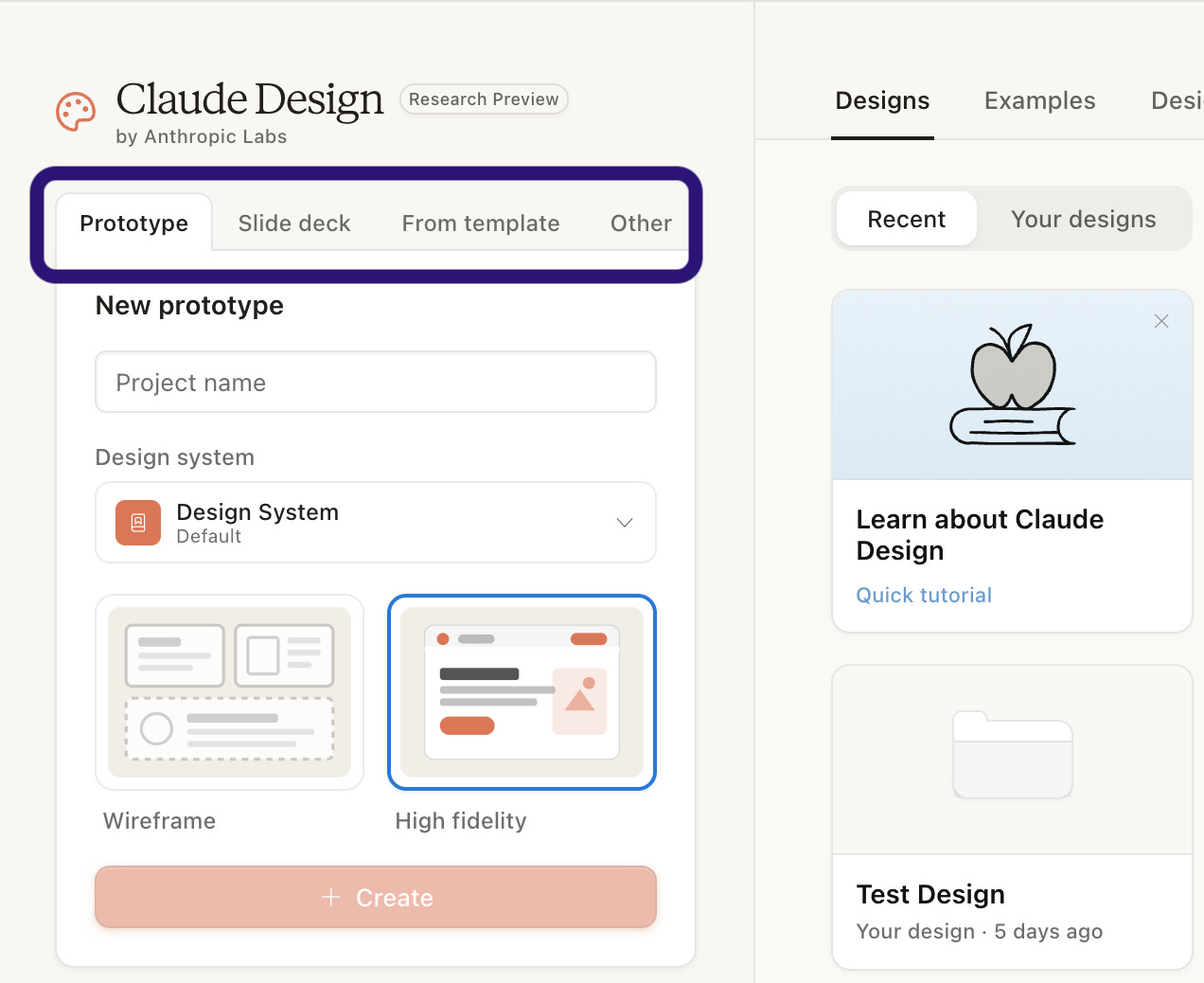Click the High fidelity label text
Viewport: 1204px width, 983px height.
(461, 820)
